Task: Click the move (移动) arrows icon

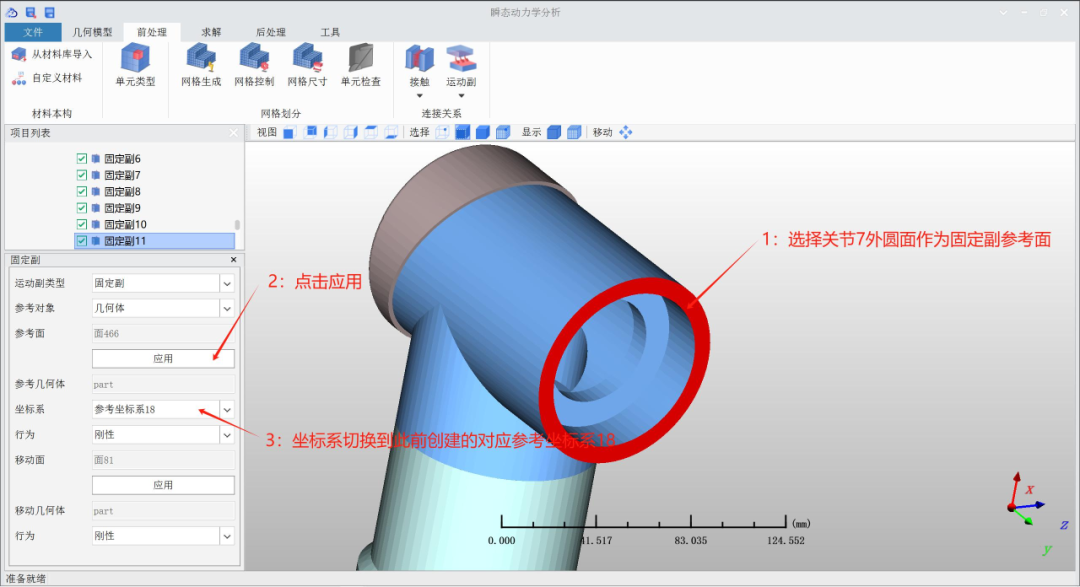Action: point(625,132)
